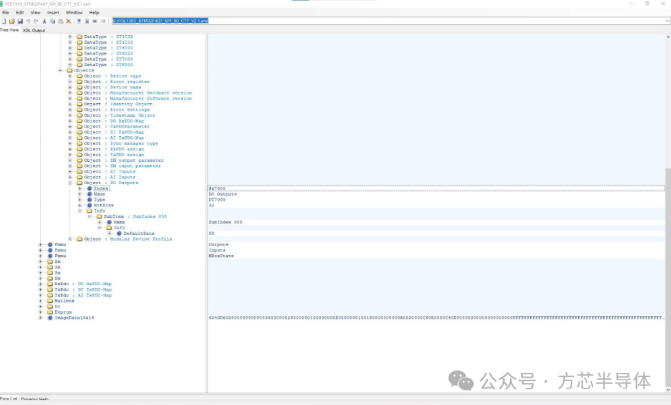Open the Window menu
Screen dimensions: 671x405
coord(74,12)
